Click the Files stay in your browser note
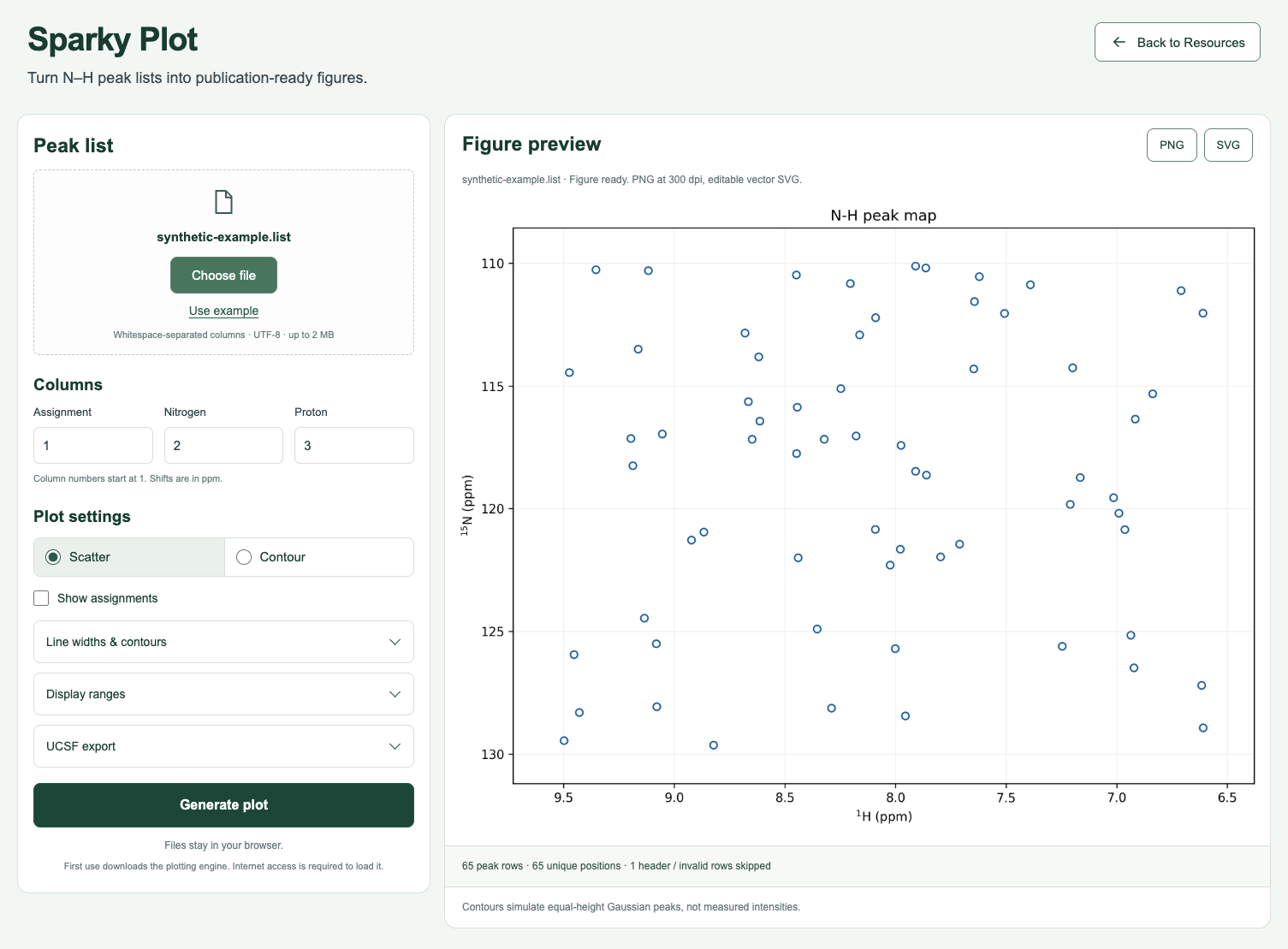 coord(223,845)
